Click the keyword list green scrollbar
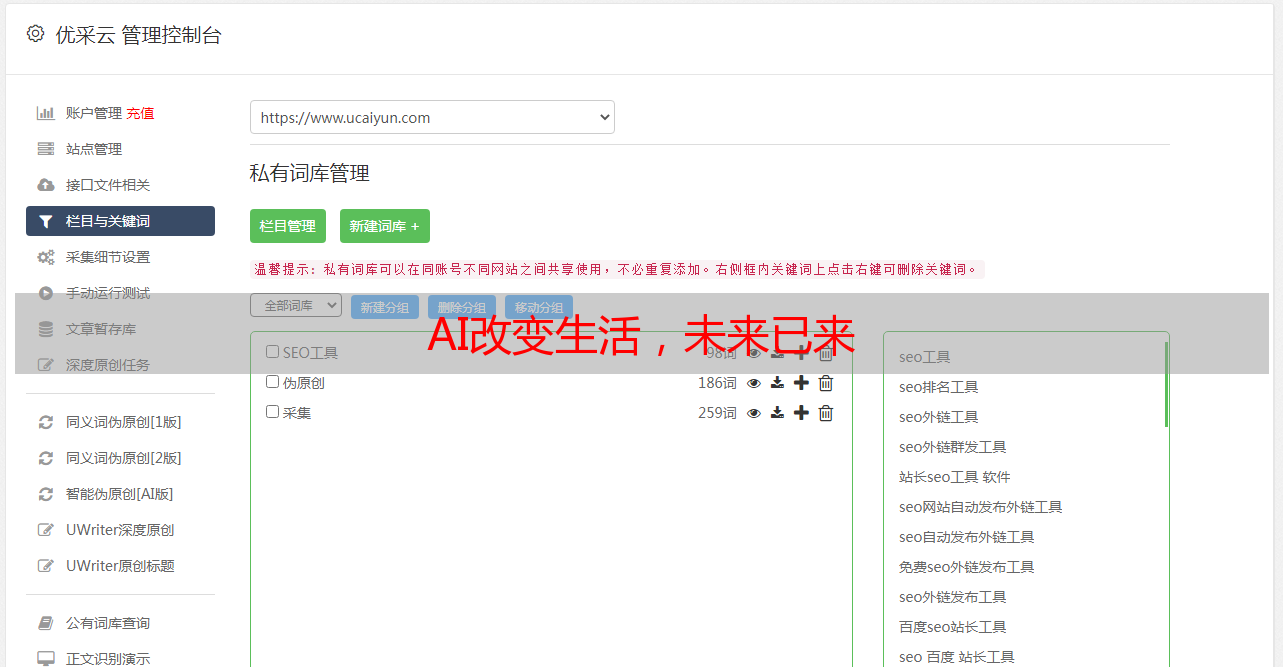This screenshot has height=667, width=1283. 1166,384
